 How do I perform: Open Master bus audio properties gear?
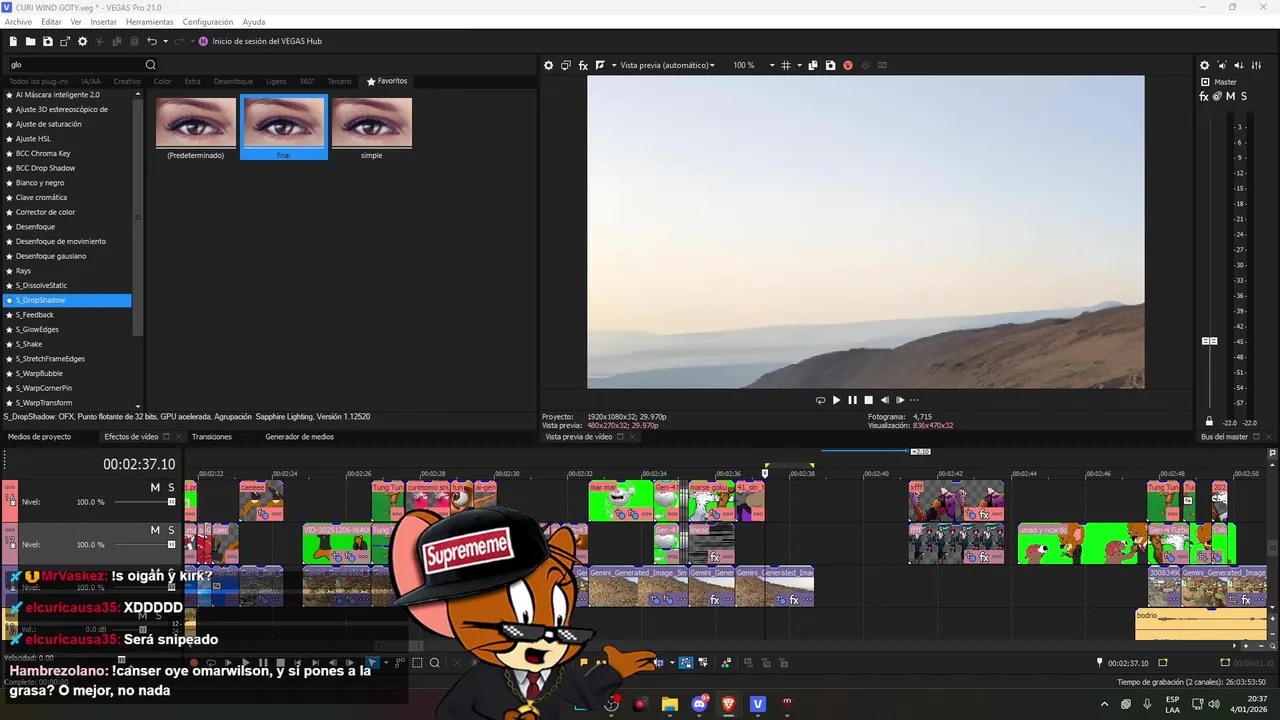tap(1205, 65)
